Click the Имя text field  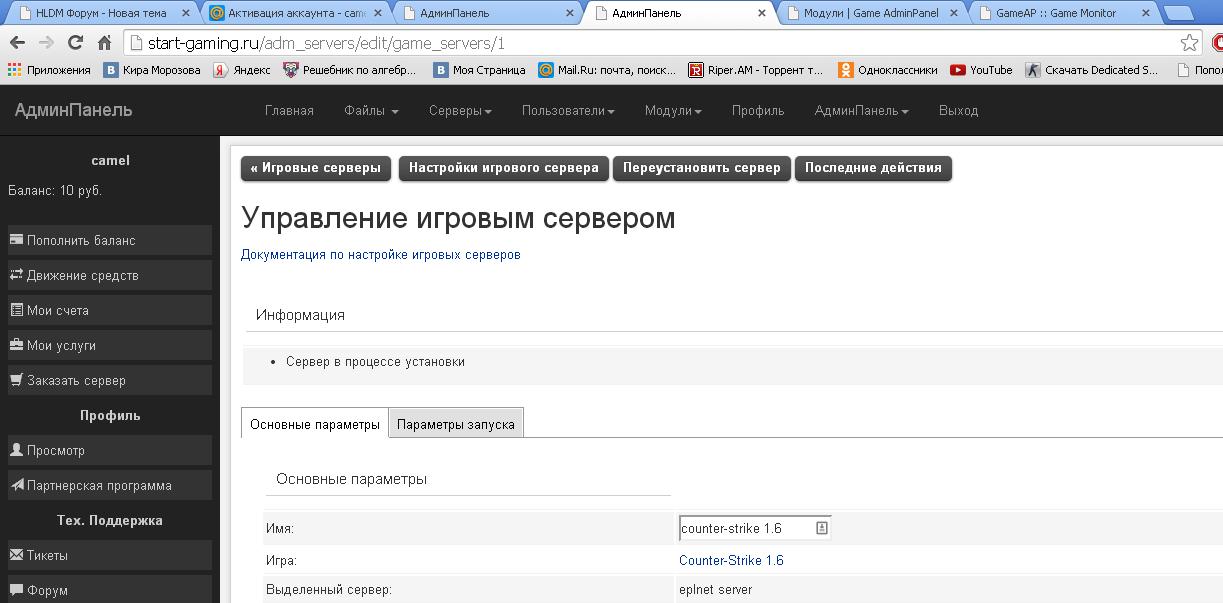(x=745, y=528)
